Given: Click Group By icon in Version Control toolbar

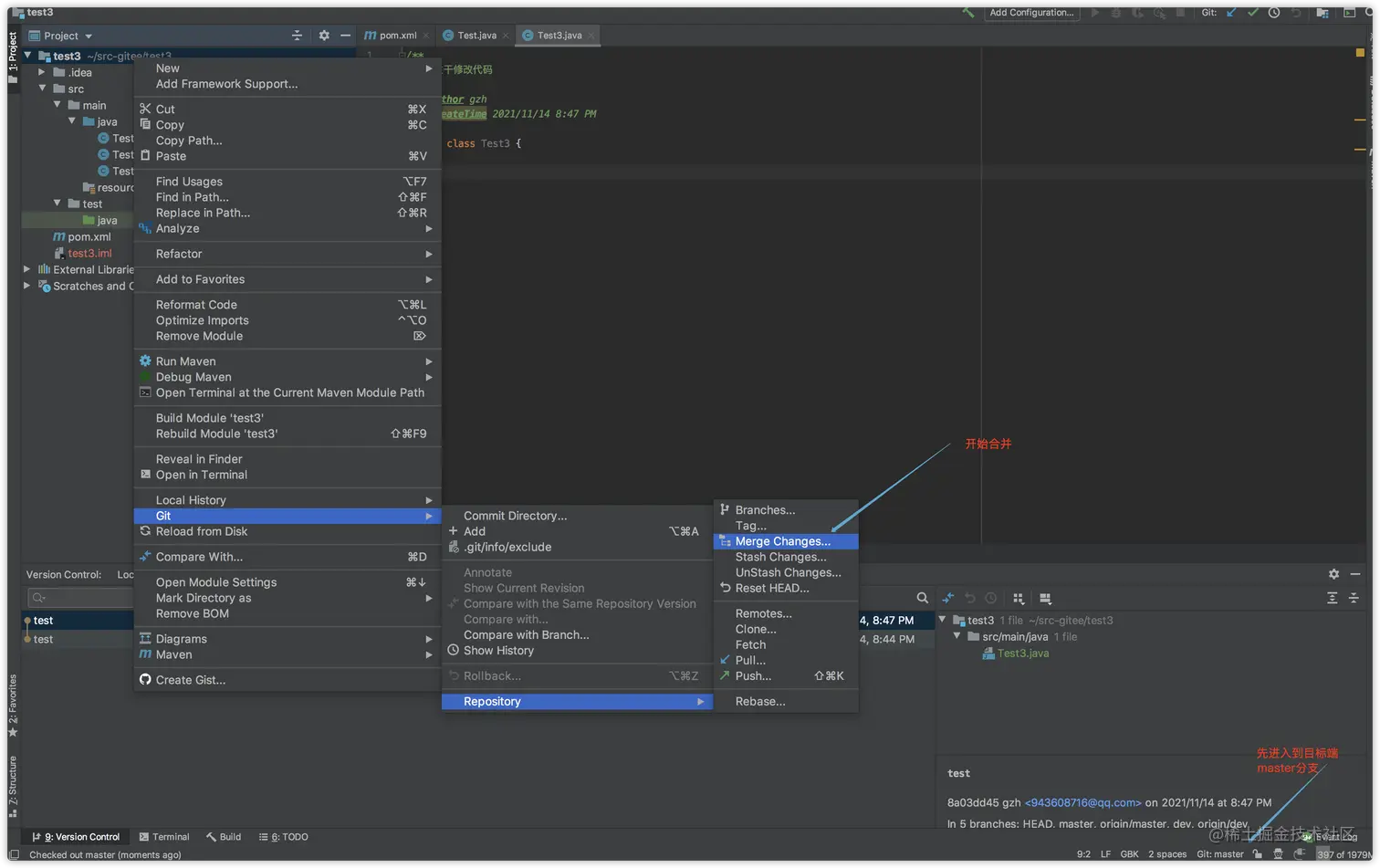Looking at the screenshot, I should (1019, 598).
